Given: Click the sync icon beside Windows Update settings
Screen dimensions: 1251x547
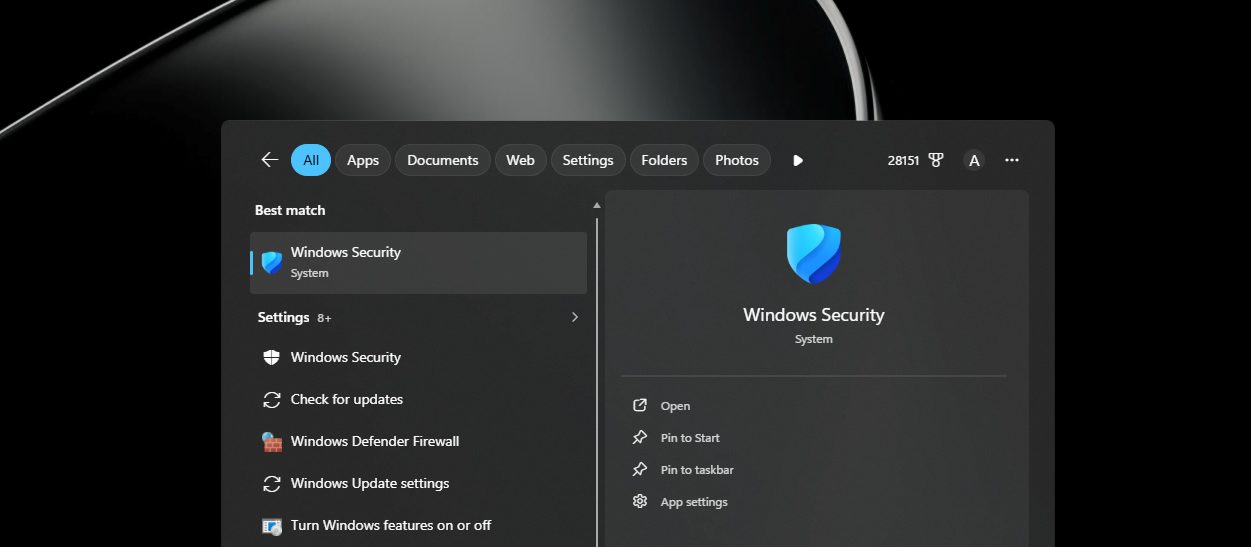Looking at the screenshot, I should pos(271,483).
